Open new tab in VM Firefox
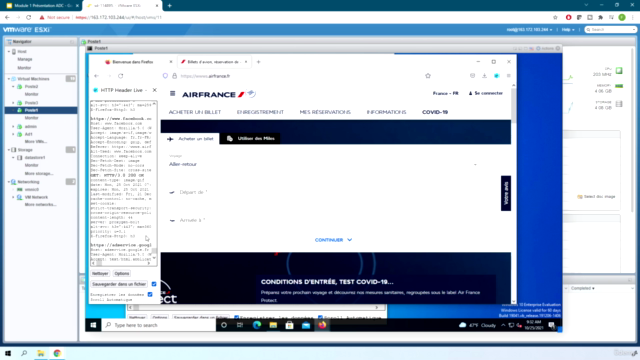Image resolution: width=640 pixels, height=360 pixels. 258,62
